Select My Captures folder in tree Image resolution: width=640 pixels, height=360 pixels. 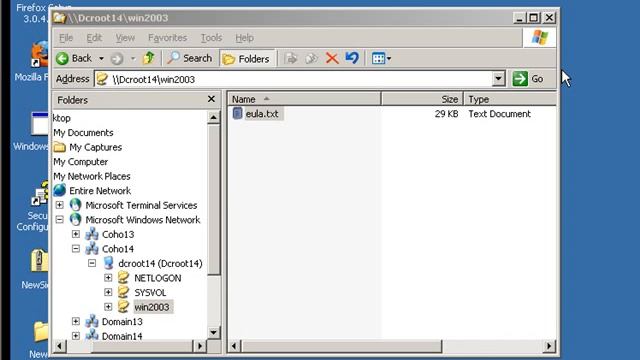click(96, 147)
